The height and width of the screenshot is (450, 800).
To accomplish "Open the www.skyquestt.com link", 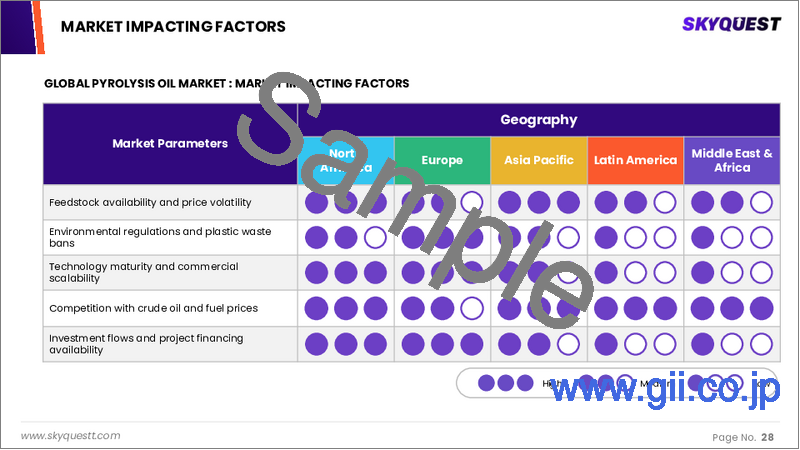I will [x=71, y=436].
